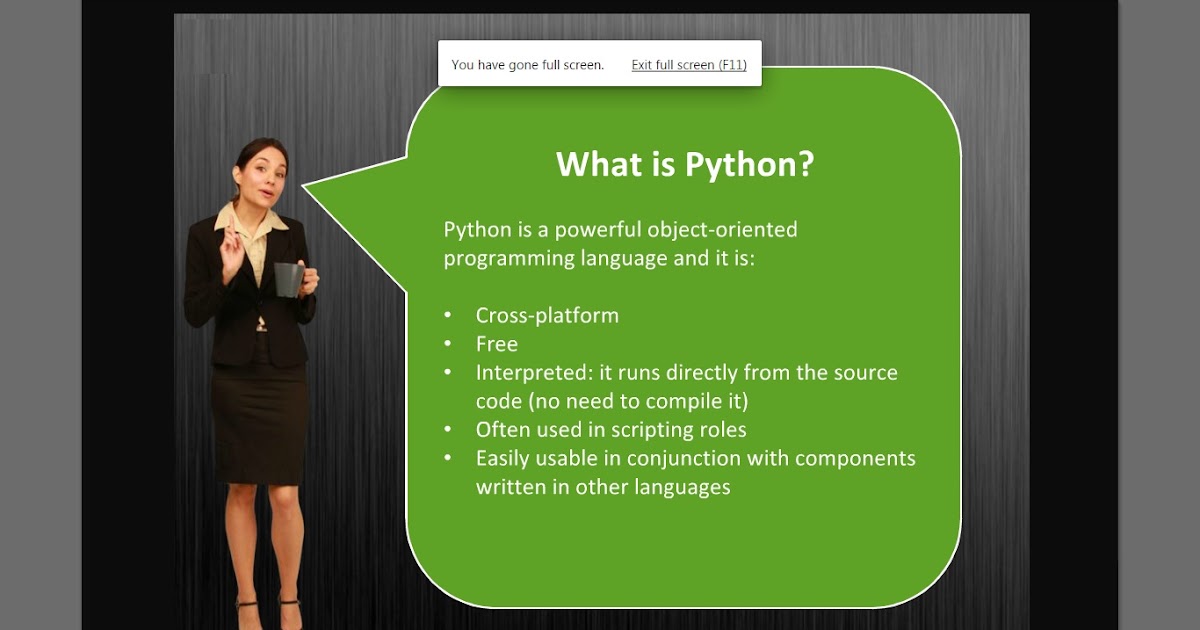Click the bullet about components in other languages
Screen dimensions: 1200x630
pyautogui.click(x=694, y=458)
